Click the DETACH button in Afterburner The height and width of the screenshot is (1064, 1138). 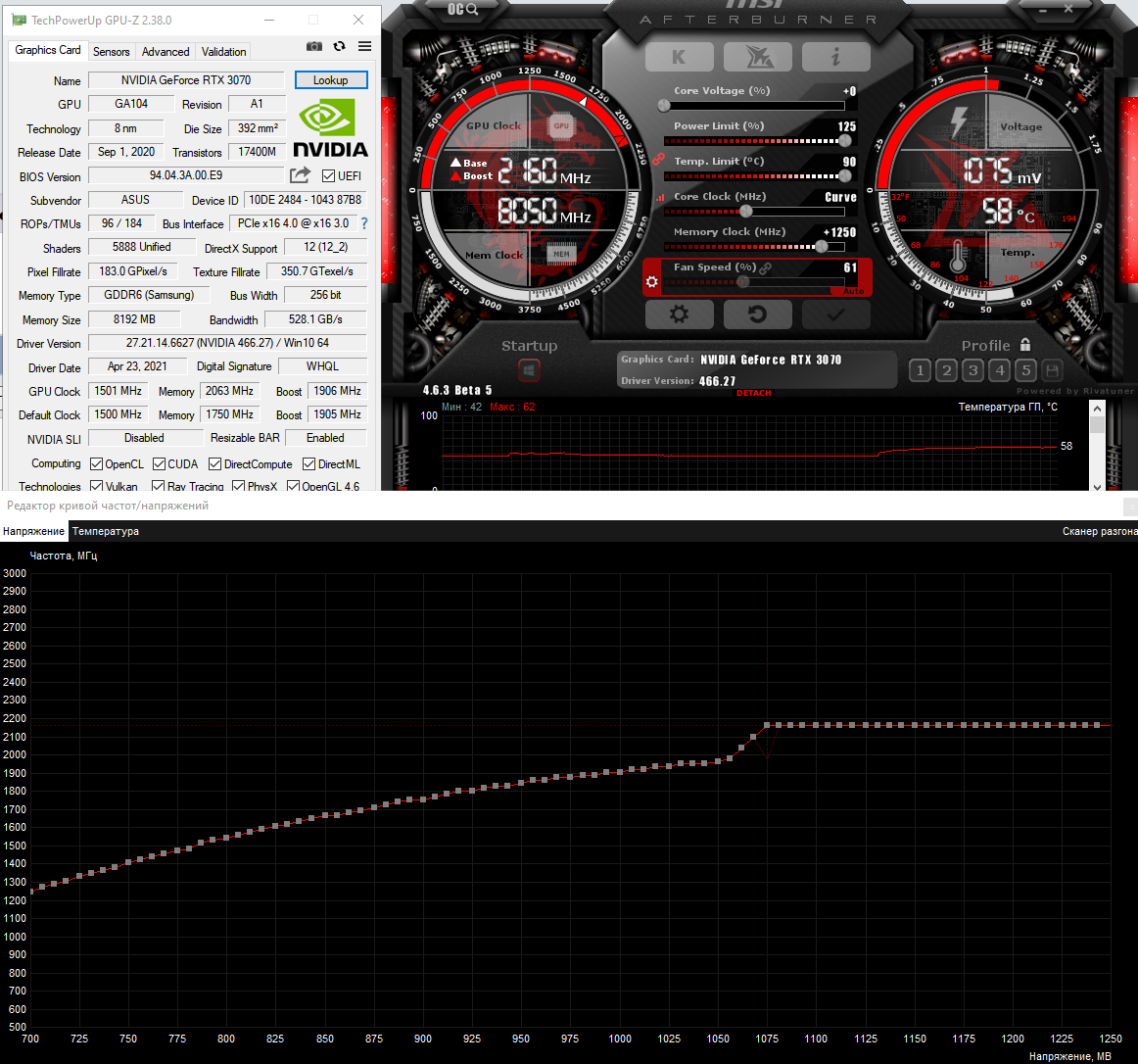tap(754, 393)
